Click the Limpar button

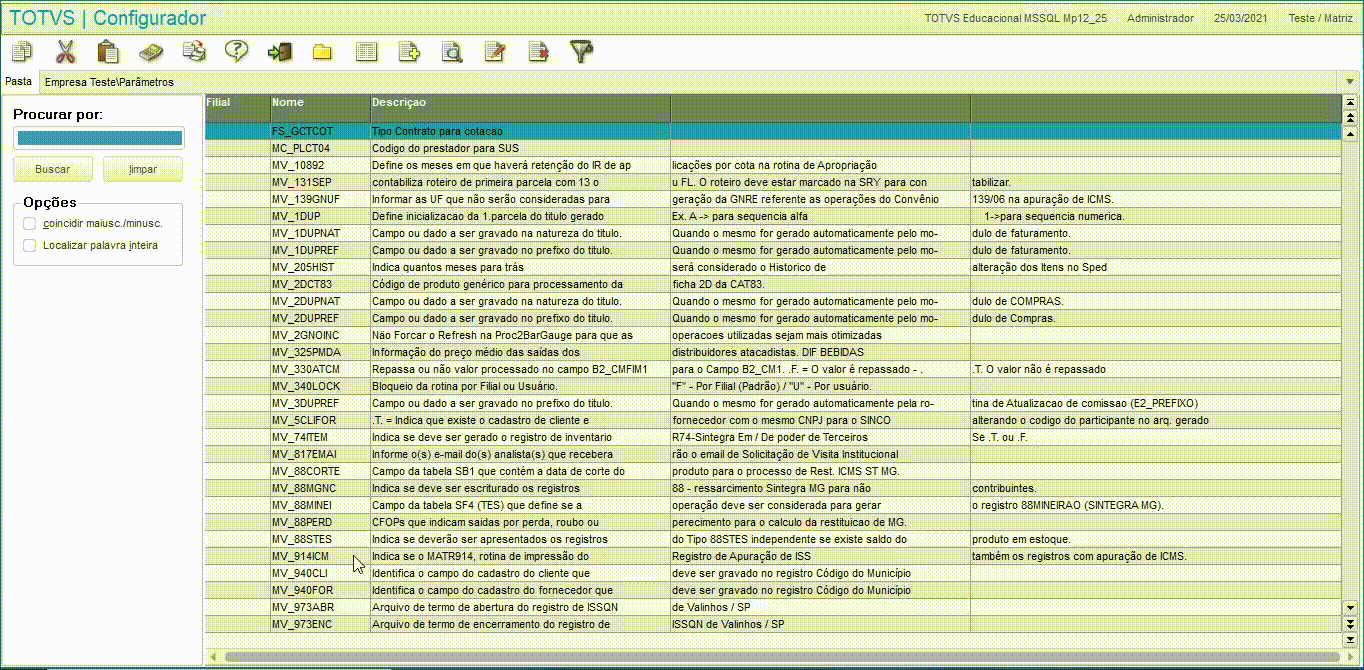pyautogui.click(x=143, y=169)
